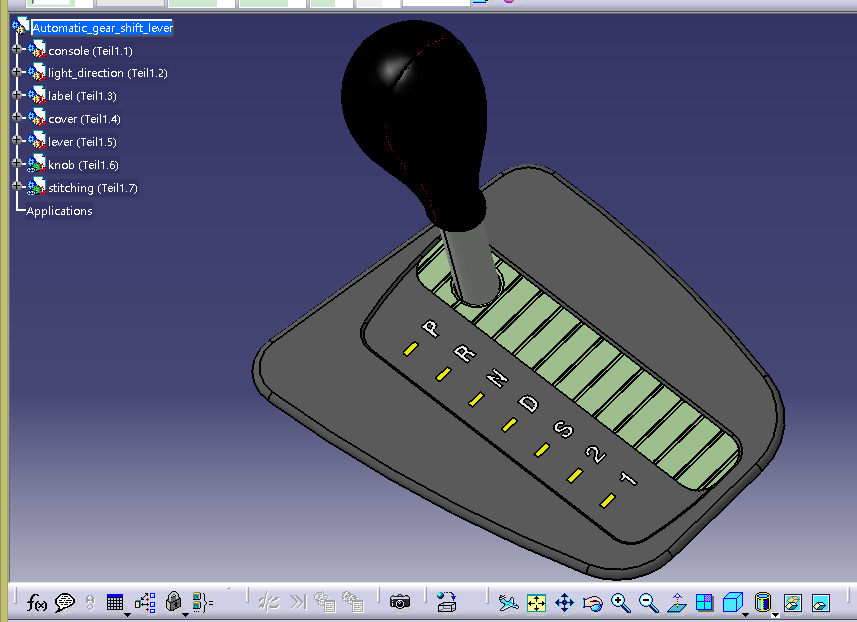Select knob (Teil1.6) in the tree
Image resolution: width=857 pixels, height=622 pixels.
click(83, 165)
